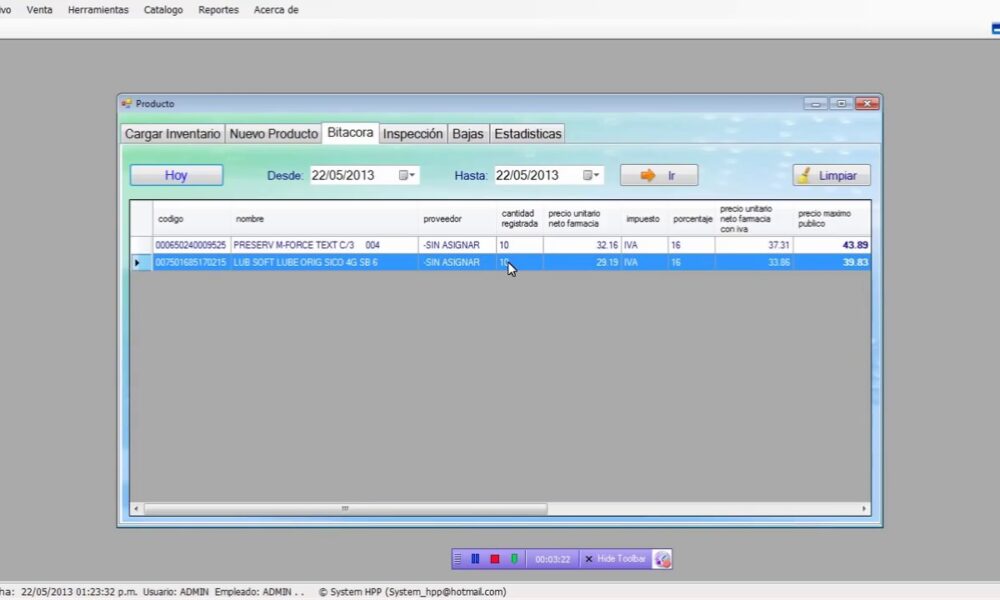Click the green resume icon on recorder toolbar
This screenshot has width=1000, height=600.
point(514,559)
